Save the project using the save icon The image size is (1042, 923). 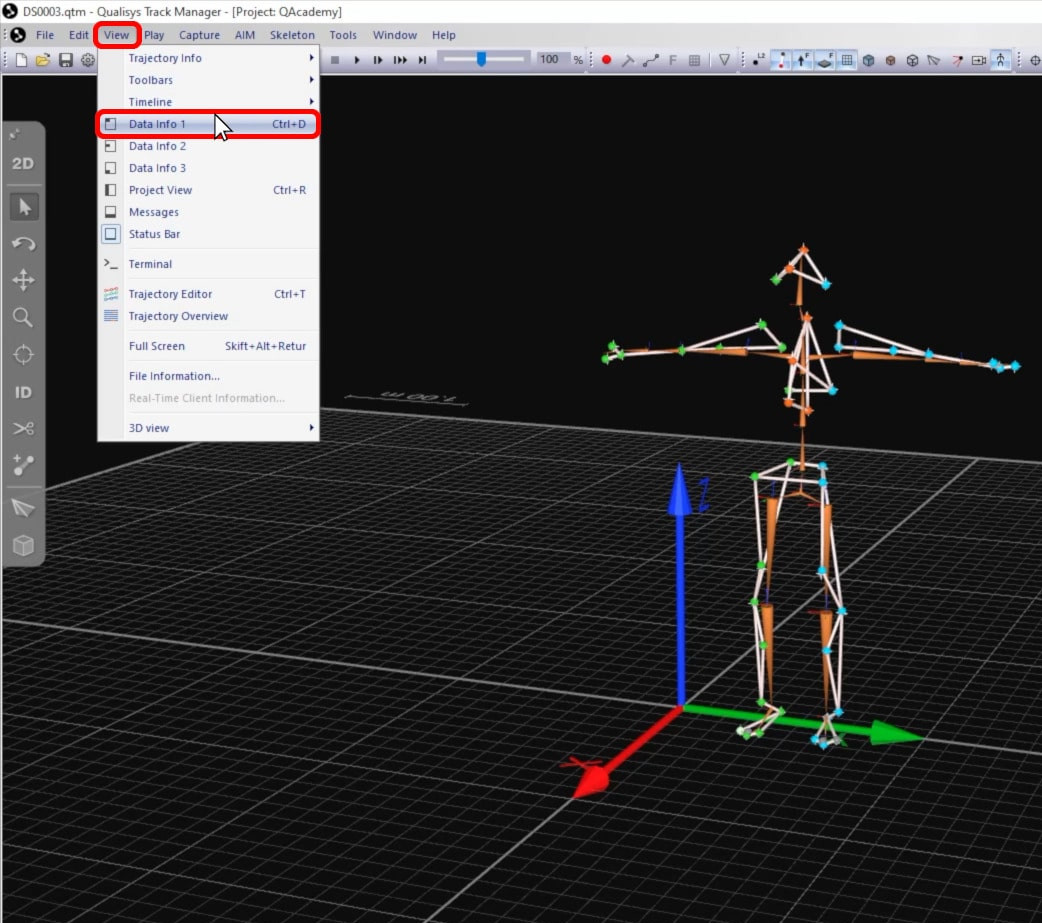(63, 60)
